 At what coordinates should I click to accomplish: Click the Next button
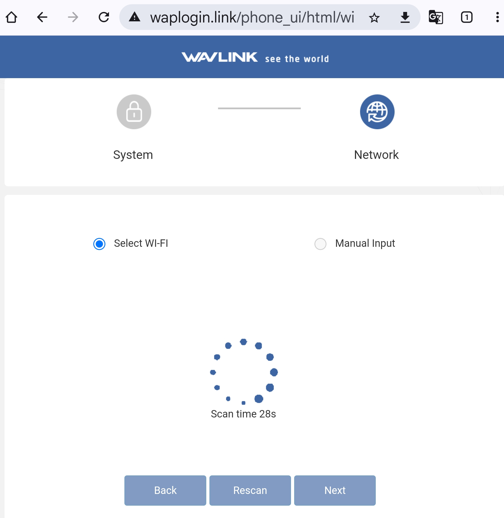[335, 490]
